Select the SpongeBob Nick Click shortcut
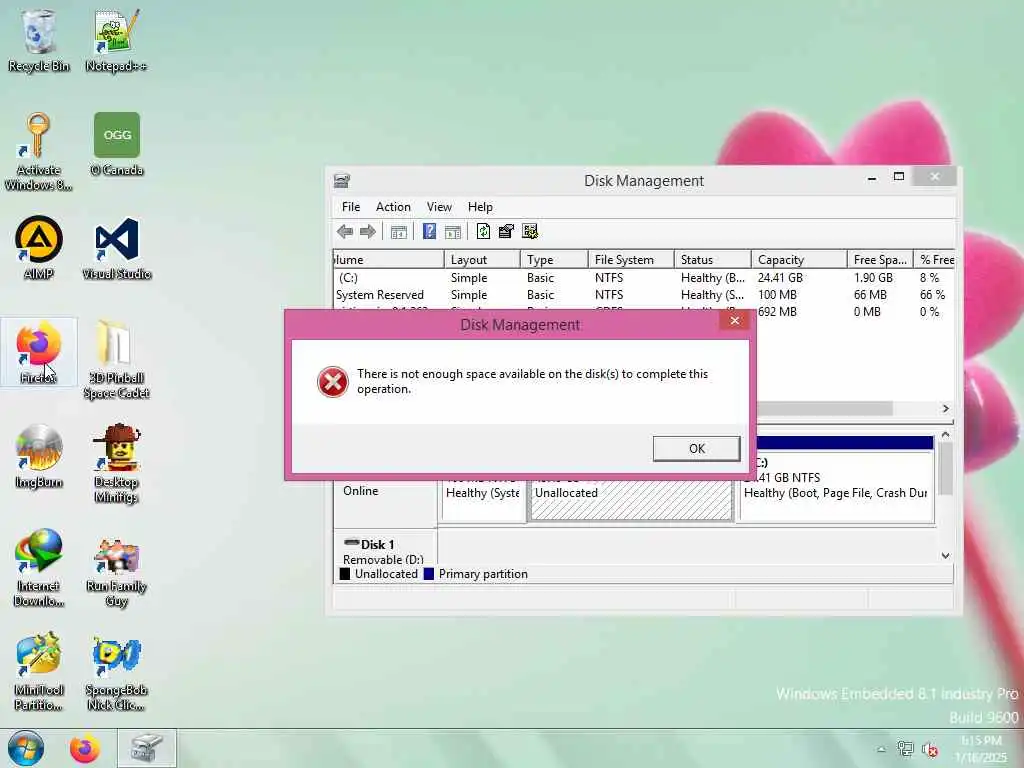 point(116,673)
